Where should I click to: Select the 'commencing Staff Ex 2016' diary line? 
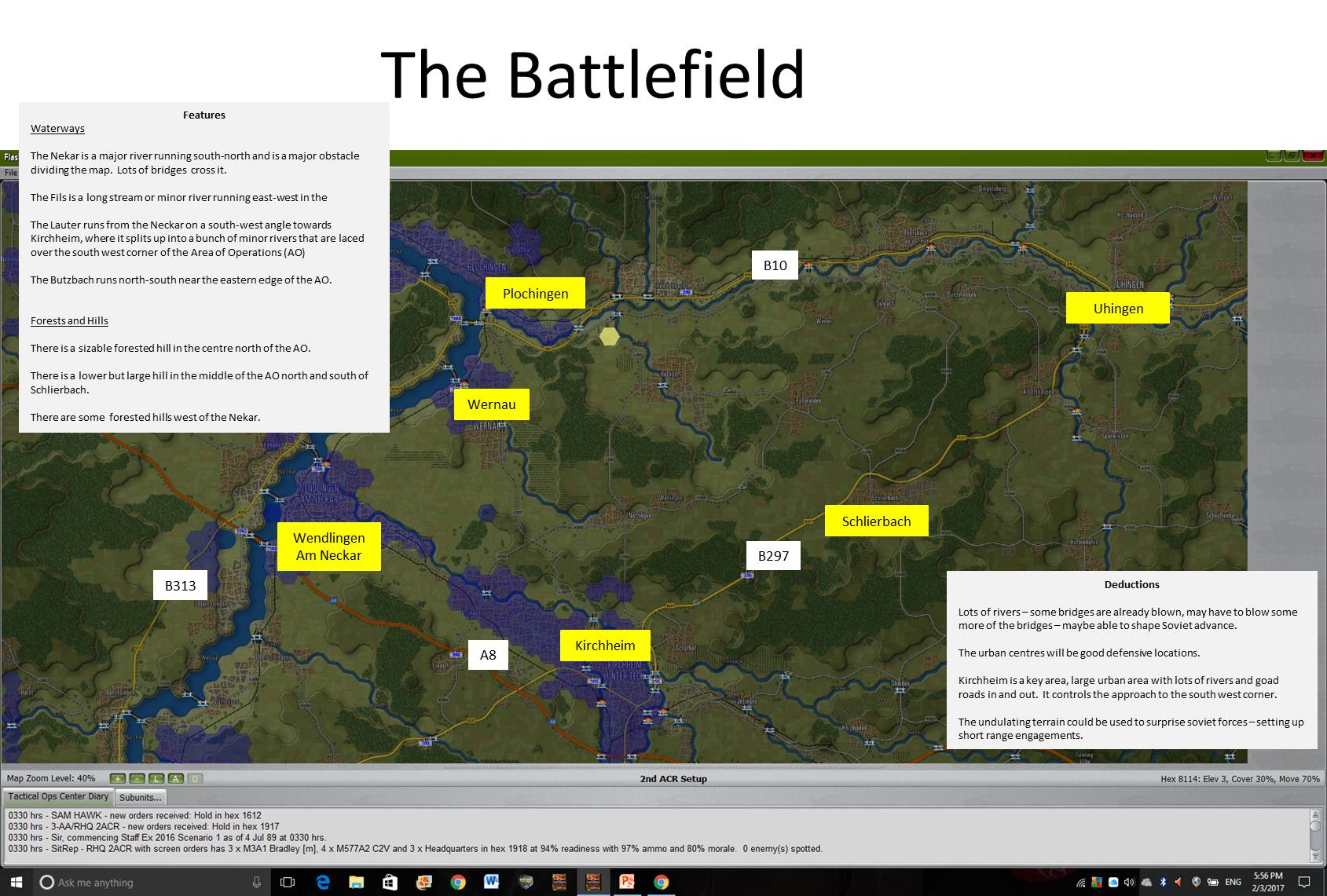pos(167,838)
